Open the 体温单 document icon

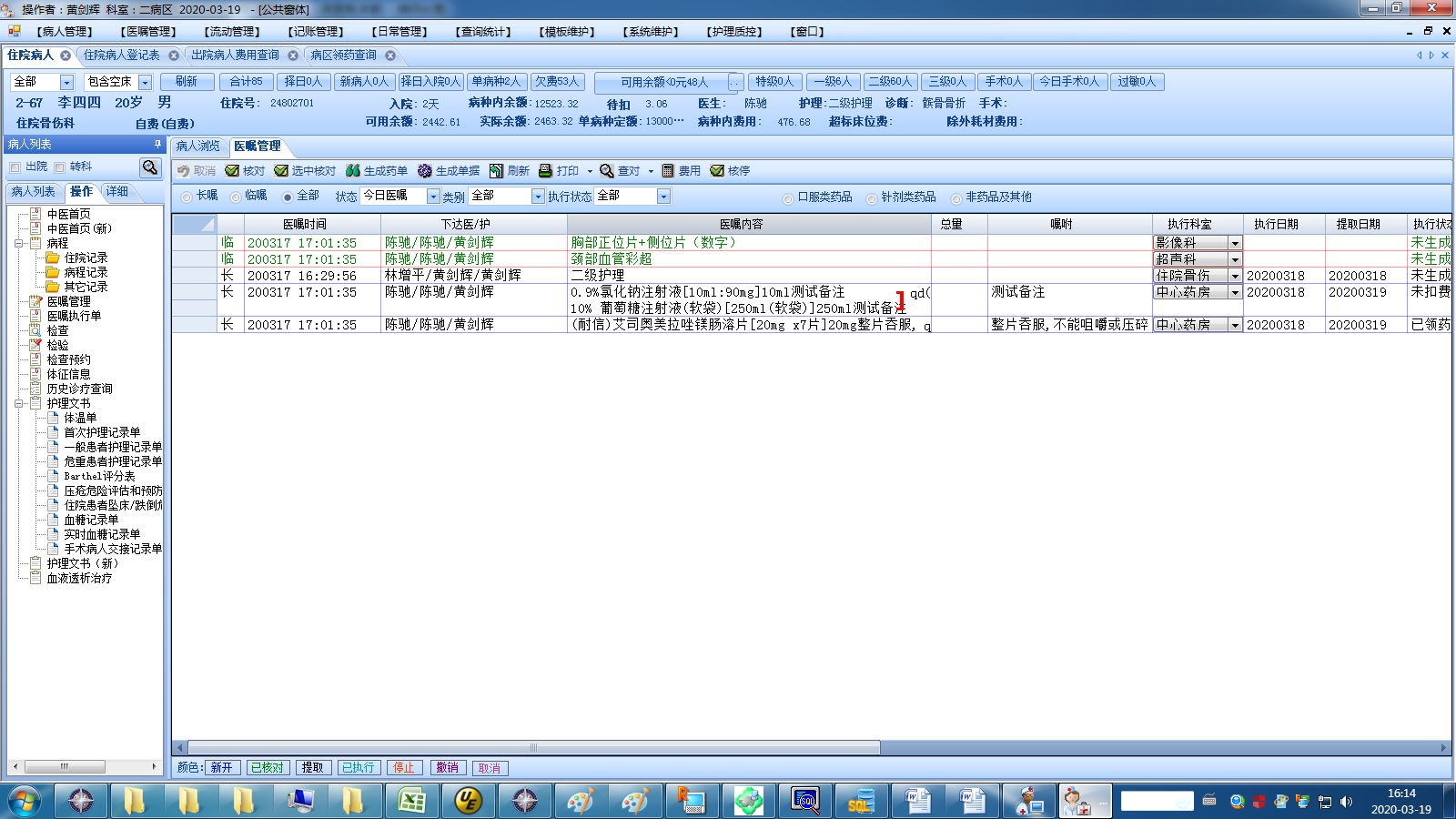tap(53, 418)
